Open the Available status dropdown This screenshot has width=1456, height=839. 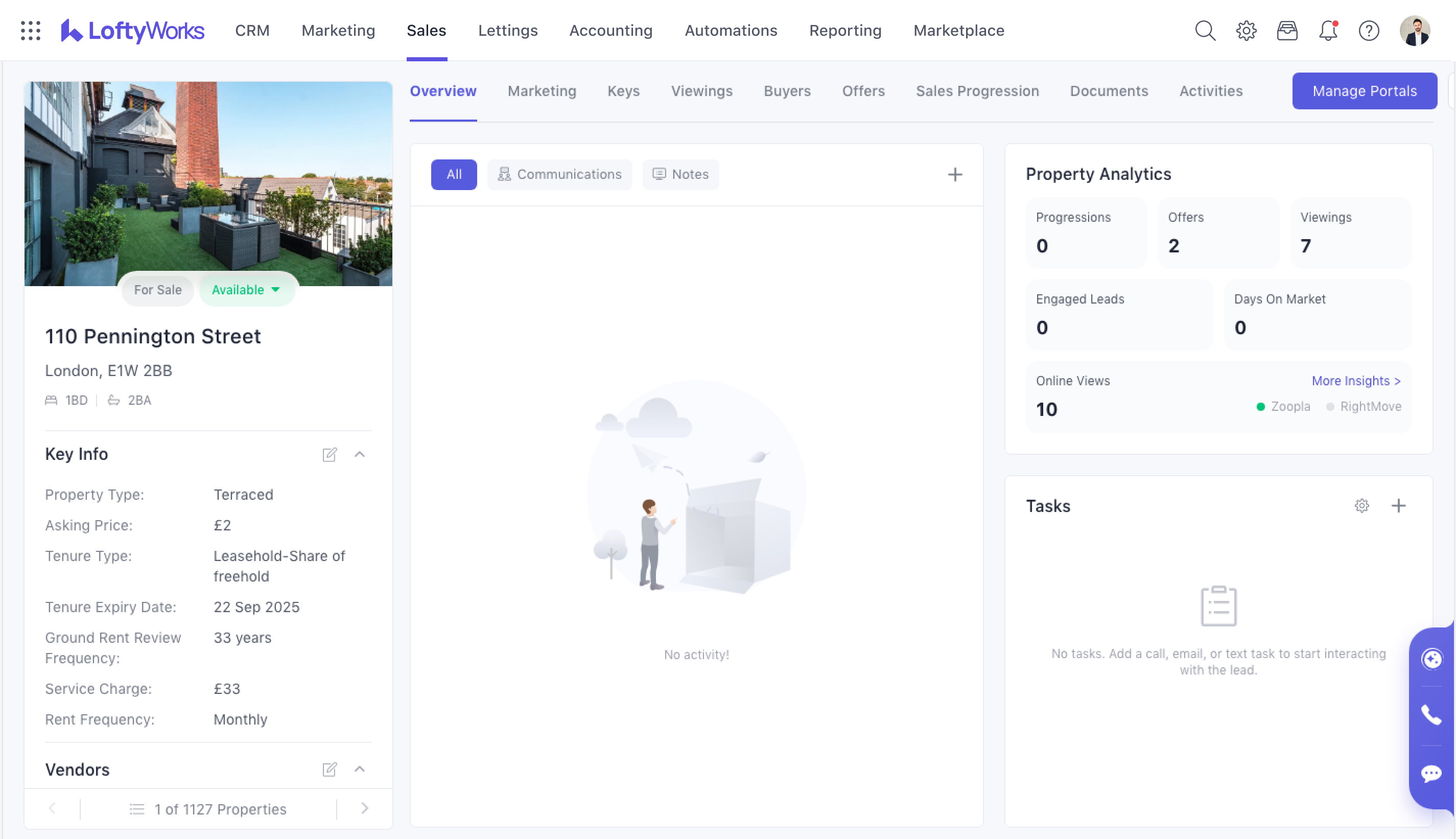pos(246,290)
